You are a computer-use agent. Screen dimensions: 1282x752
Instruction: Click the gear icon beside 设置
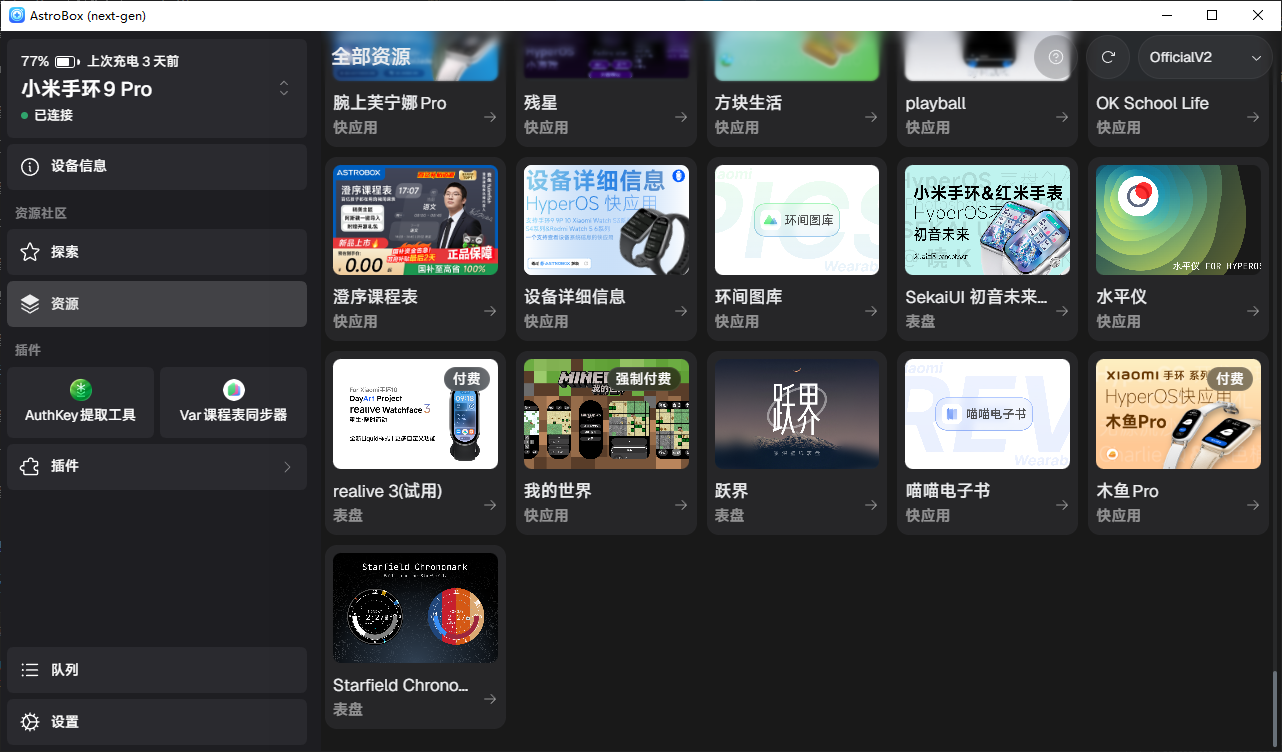pos(31,722)
